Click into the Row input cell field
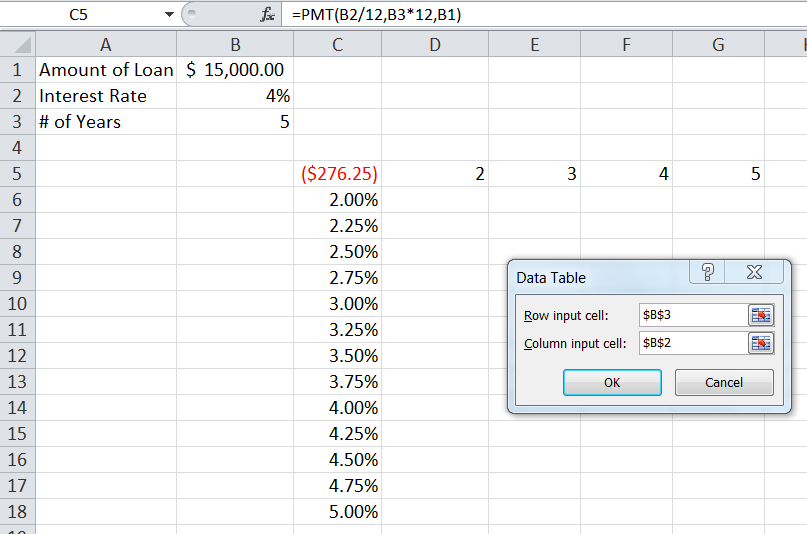Viewport: 807px width, 534px height. pyautogui.click(x=692, y=316)
